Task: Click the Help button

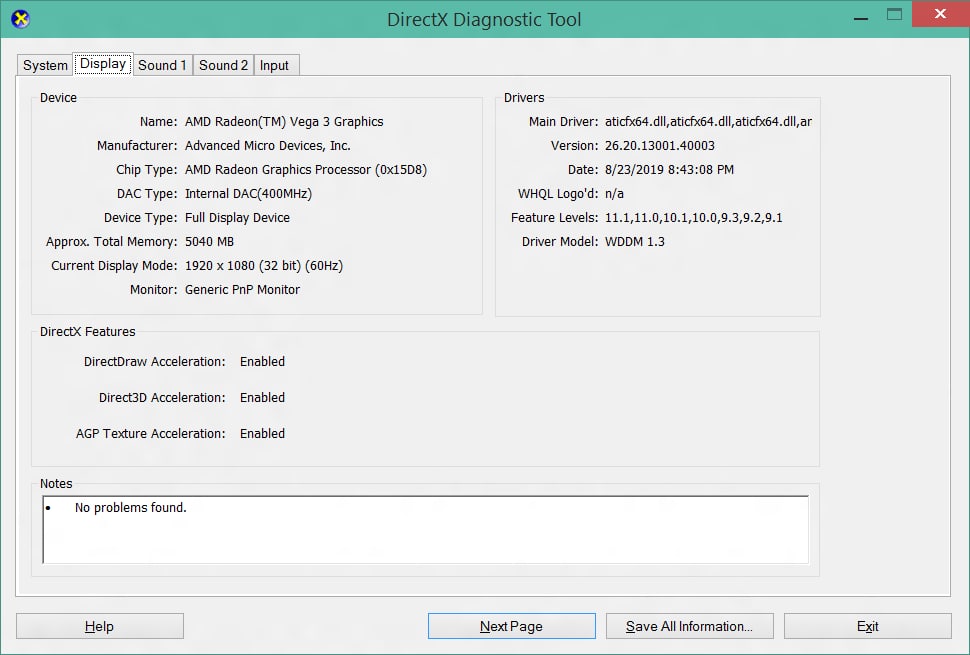Action: [x=100, y=626]
